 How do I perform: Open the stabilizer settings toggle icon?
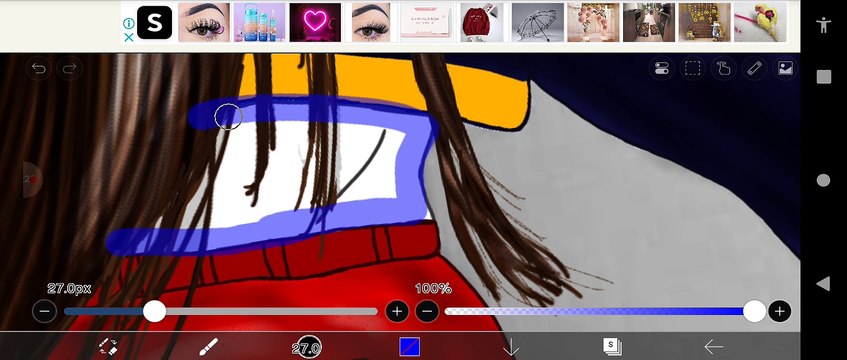tap(661, 68)
